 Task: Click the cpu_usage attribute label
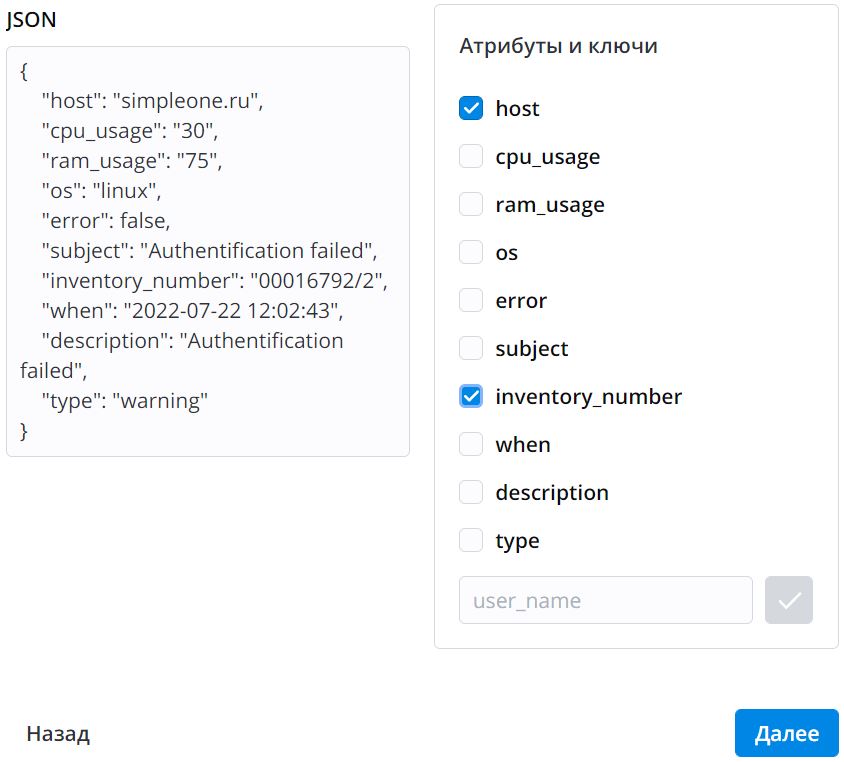(x=547, y=156)
